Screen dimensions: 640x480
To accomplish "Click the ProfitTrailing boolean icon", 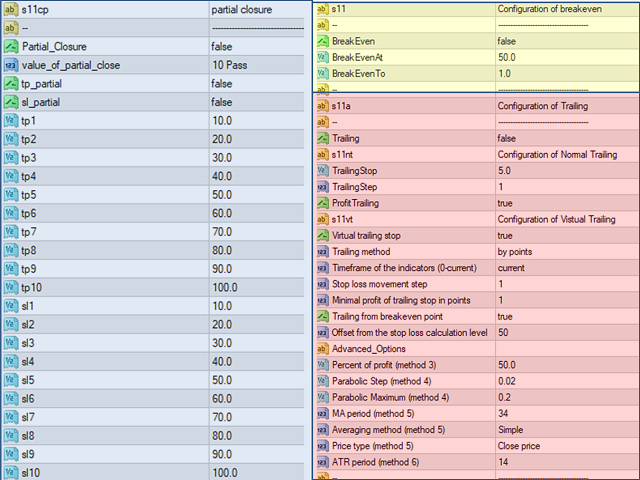I will point(323,203).
